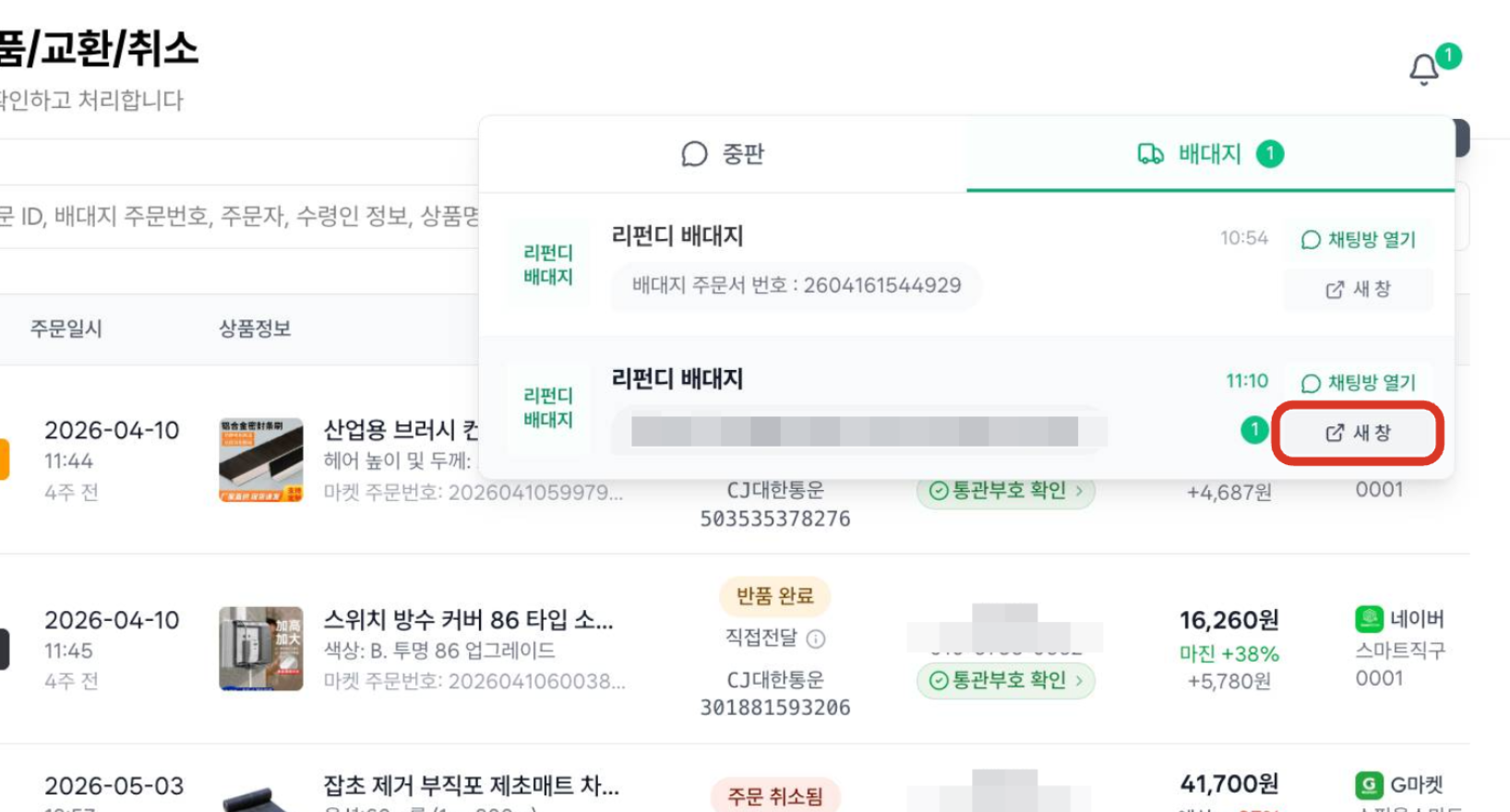This screenshot has width=1510, height=812.
Task: Click the 리펀디 배대지 avatar at 10:54
Action: coord(548,265)
